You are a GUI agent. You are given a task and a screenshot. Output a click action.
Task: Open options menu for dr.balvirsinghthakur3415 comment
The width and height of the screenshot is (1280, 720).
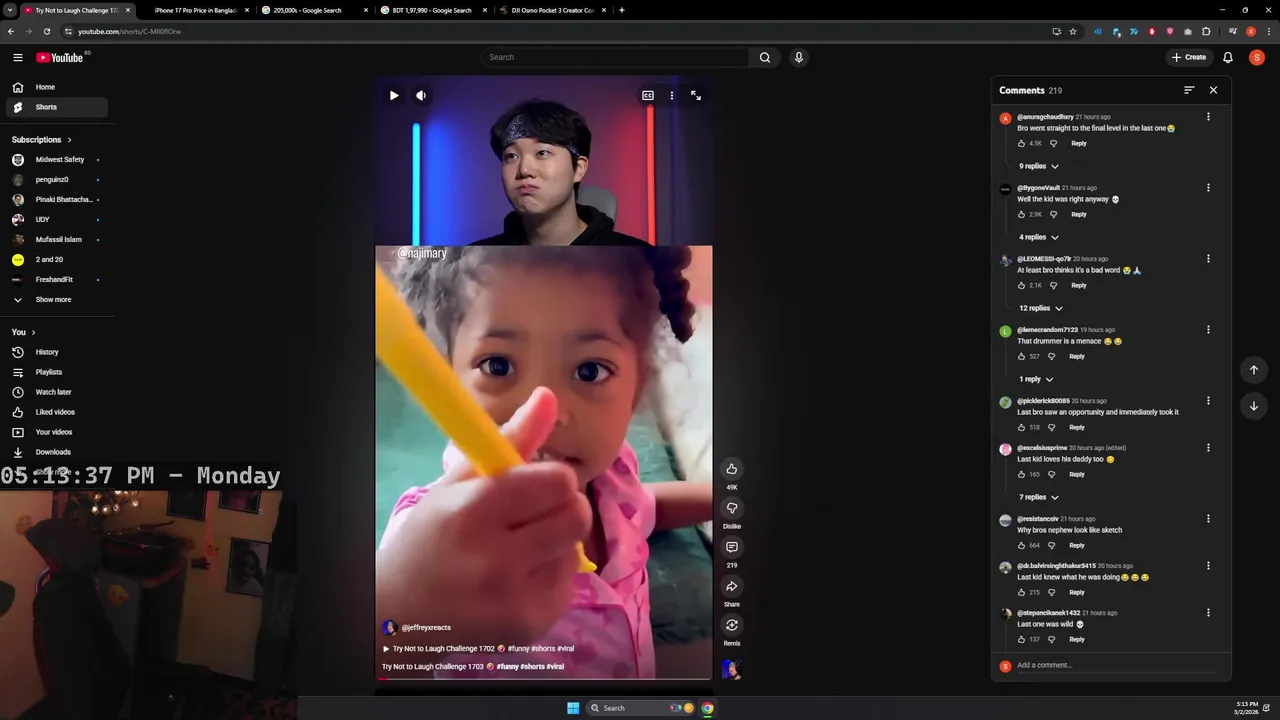(x=1208, y=566)
